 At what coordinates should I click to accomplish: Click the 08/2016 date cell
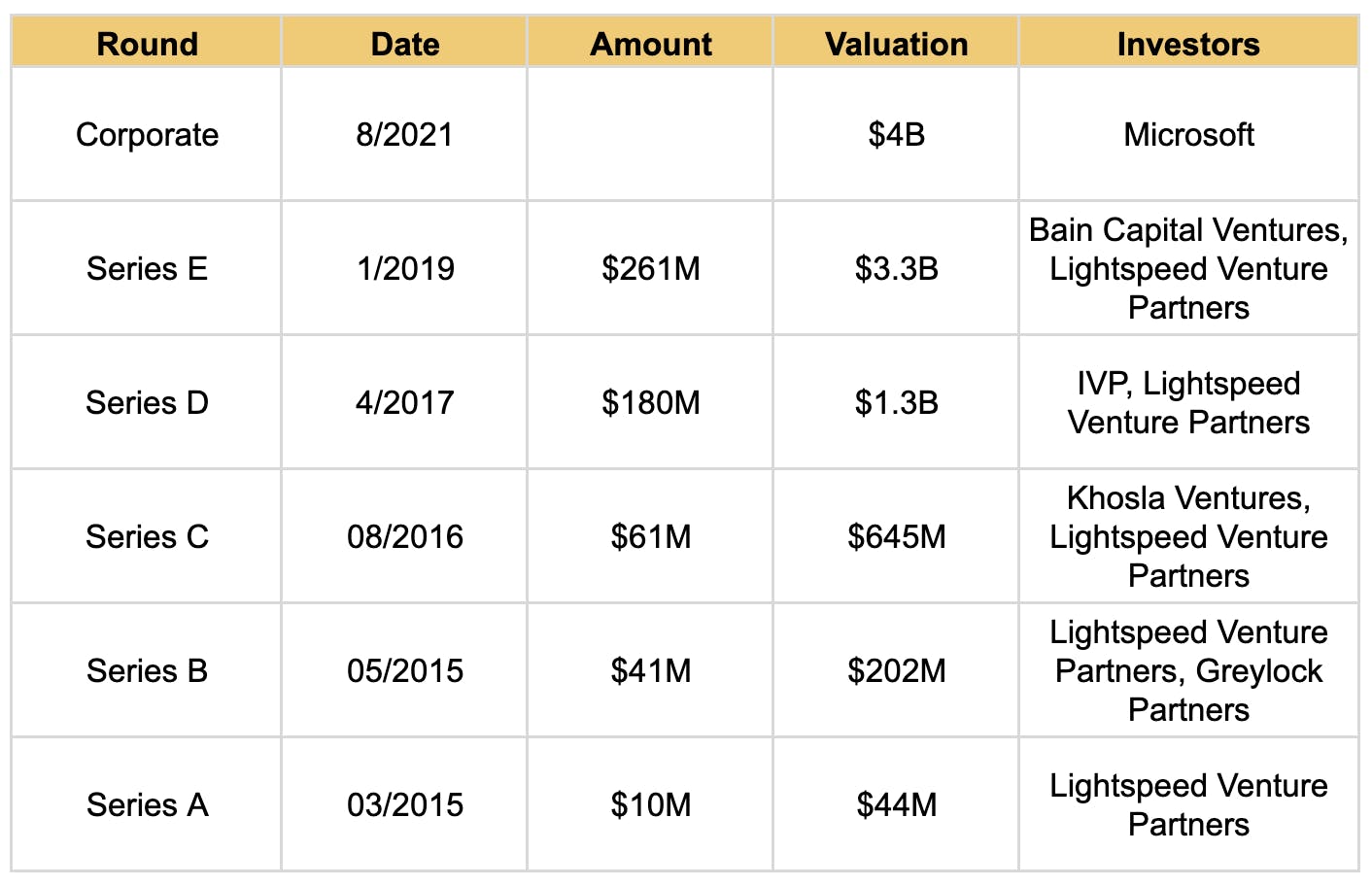pos(405,536)
